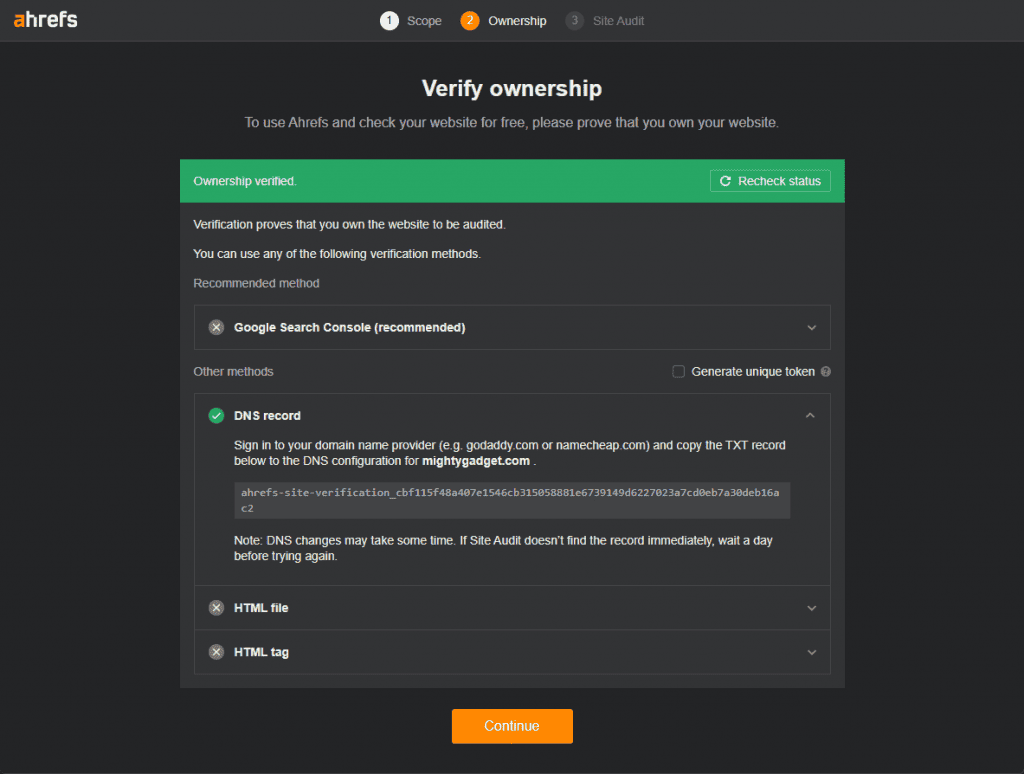This screenshot has width=1024, height=774.
Task: Go to the Scope step label
Action: [x=424, y=21]
